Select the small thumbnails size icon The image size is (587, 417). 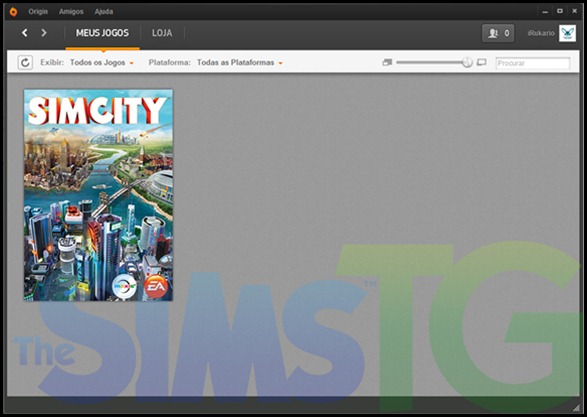(387, 63)
